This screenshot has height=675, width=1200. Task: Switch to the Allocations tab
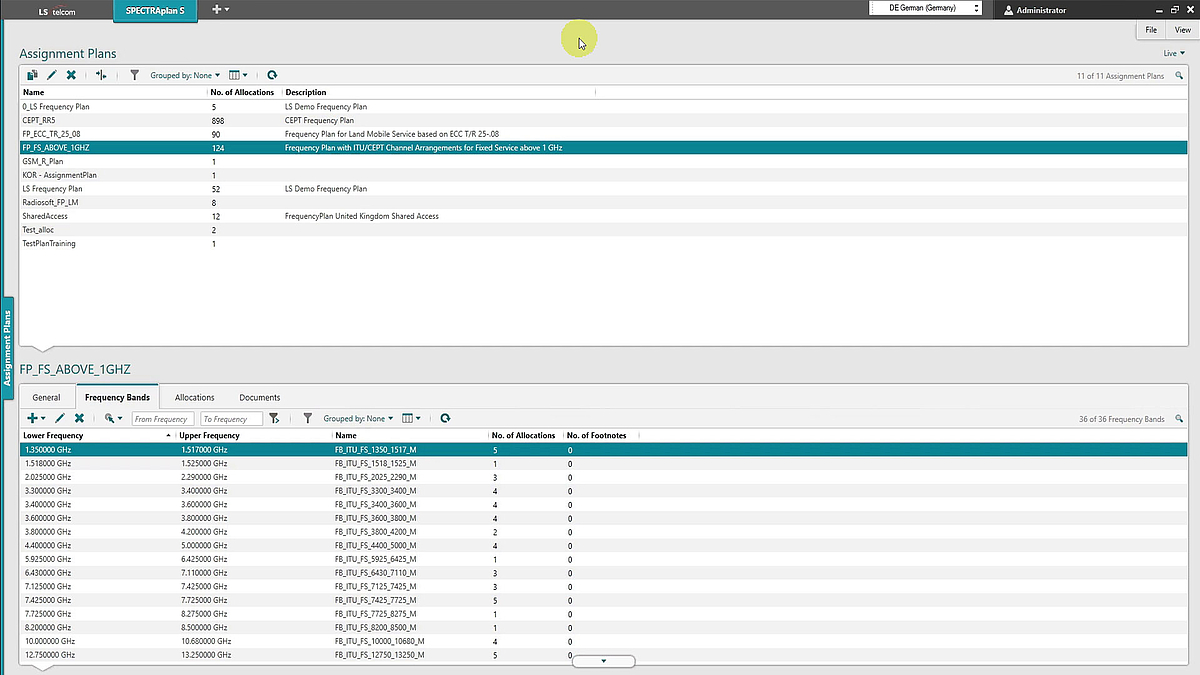[x=194, y=397]
